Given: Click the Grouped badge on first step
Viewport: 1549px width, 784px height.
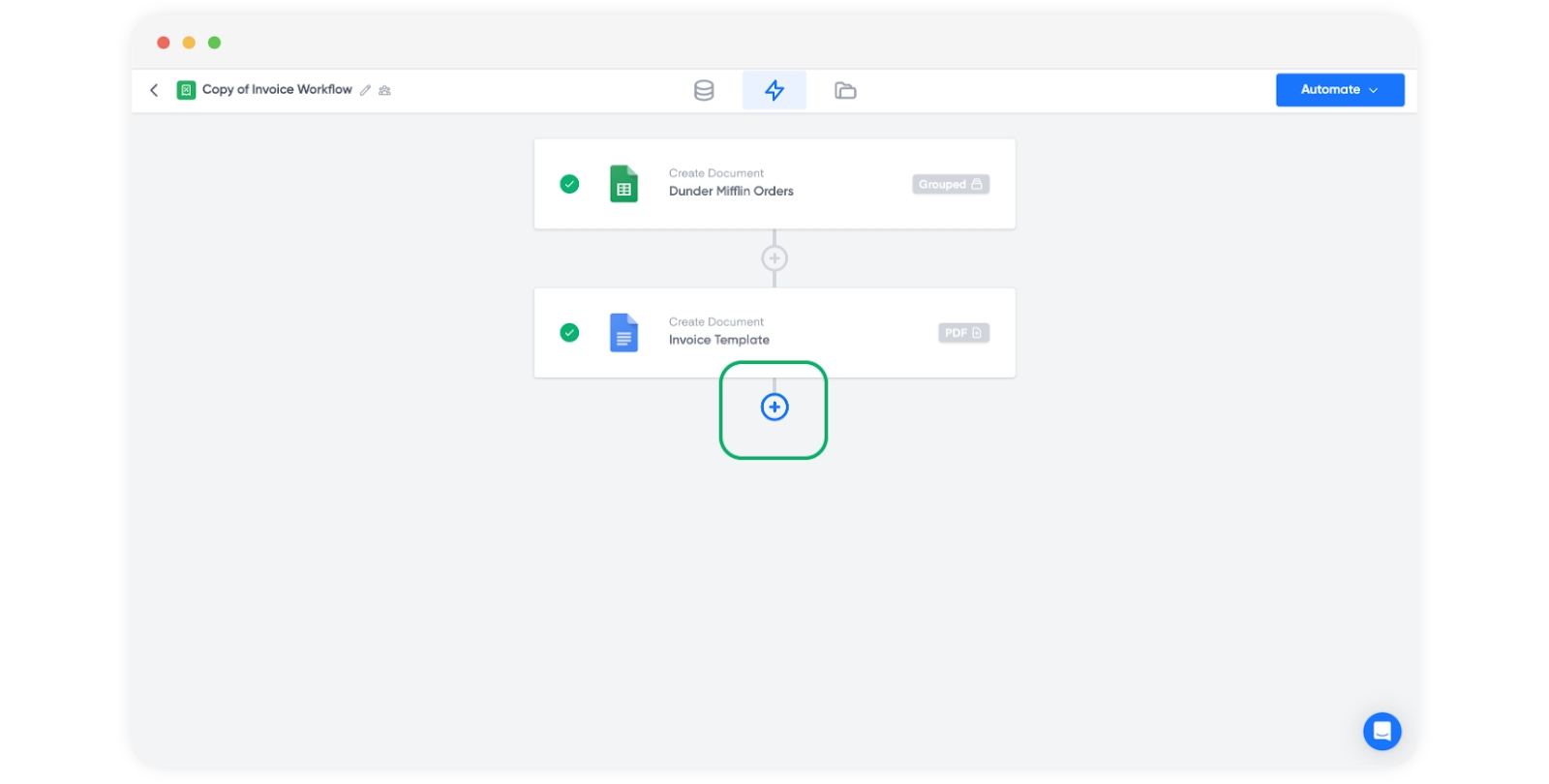Looking at the screenshot, I should tap(950, 184).
